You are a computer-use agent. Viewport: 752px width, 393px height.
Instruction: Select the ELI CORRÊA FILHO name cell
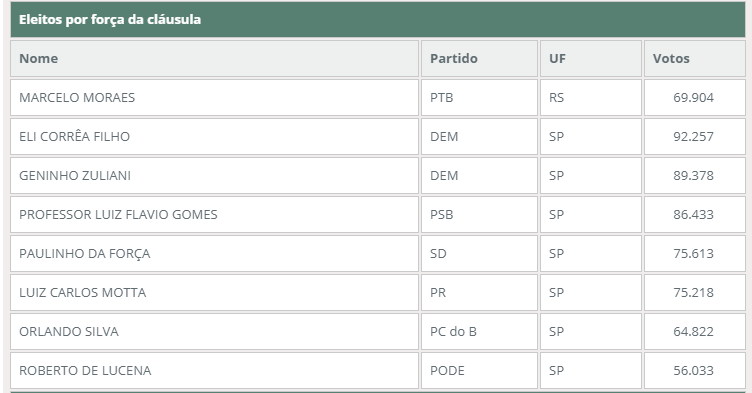click(x=214, y=136)
